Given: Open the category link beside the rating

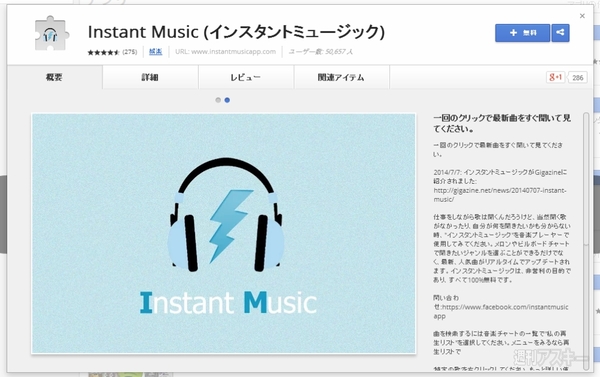Looking at the screenshot, I should pyautogui.click(x=155, y=52).
